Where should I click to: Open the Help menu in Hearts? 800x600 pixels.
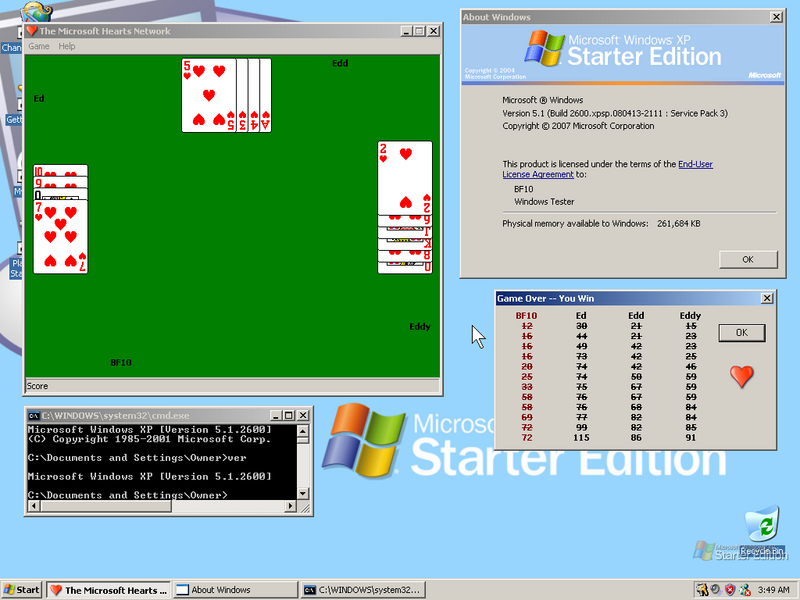tap(66, 46)
